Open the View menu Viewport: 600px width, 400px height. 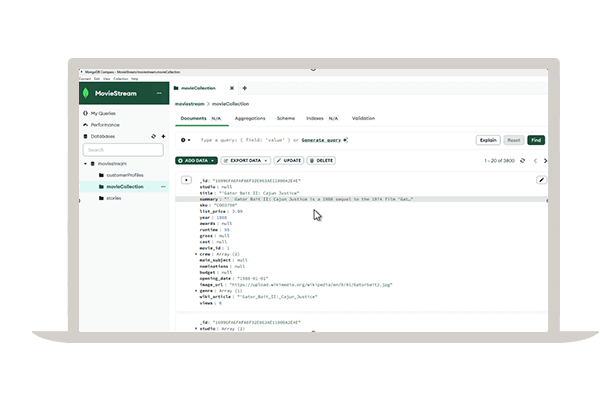[x=107, y=79]
